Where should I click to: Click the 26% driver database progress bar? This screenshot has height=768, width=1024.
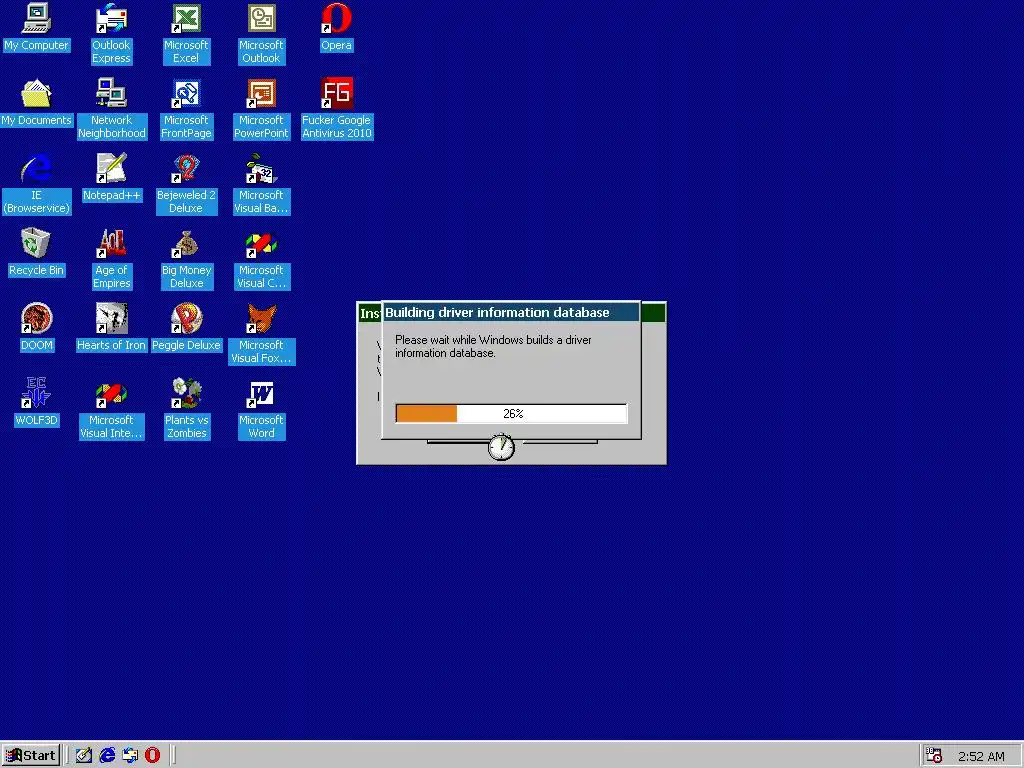[x=511, y=413]
